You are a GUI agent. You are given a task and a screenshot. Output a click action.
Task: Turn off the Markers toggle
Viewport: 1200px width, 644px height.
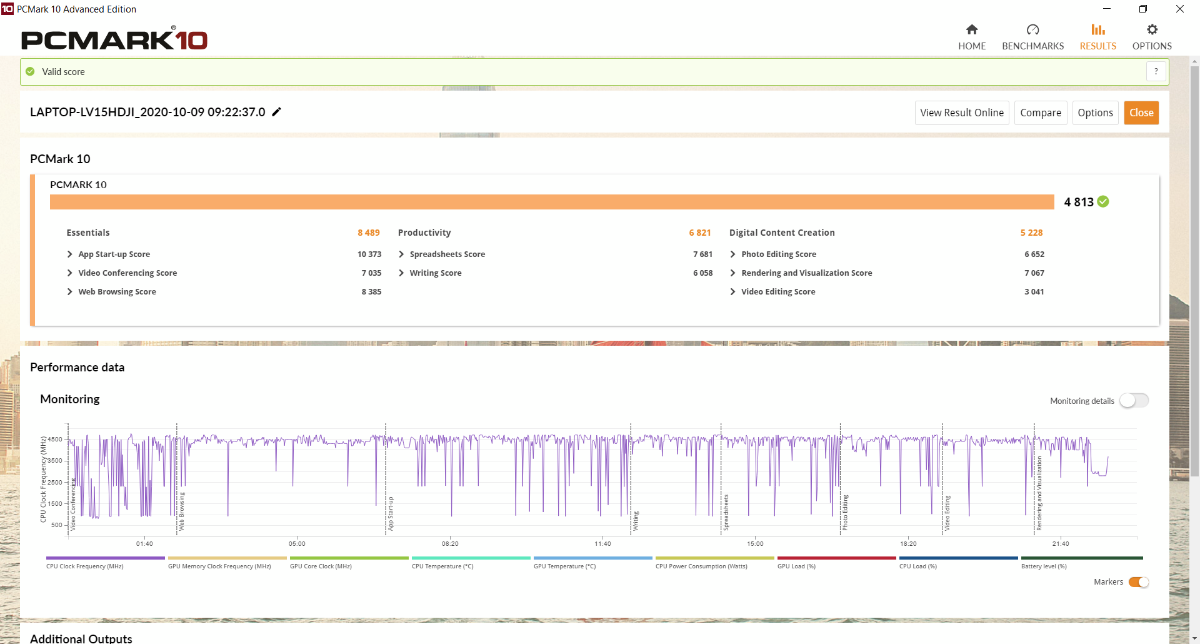pyautogui.click(x=1138, y=582)
